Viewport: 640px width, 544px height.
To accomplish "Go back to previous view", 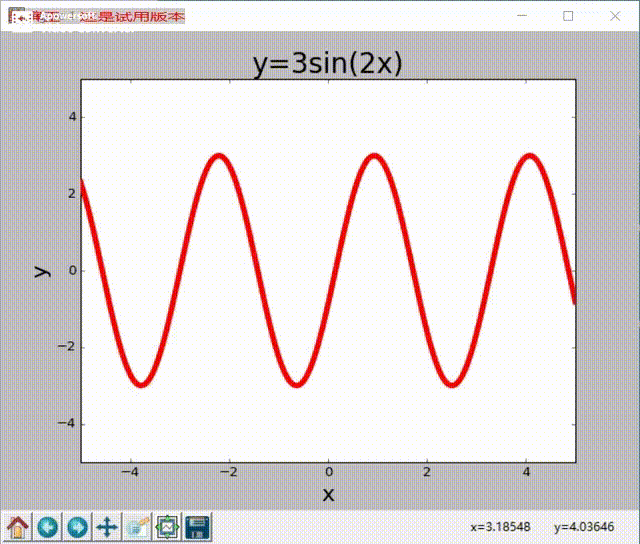I will pyautogui.click(x=47, y=526).
